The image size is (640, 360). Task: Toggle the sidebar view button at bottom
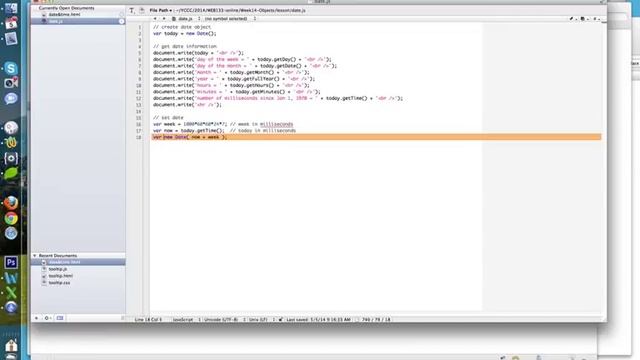point(60,318)
